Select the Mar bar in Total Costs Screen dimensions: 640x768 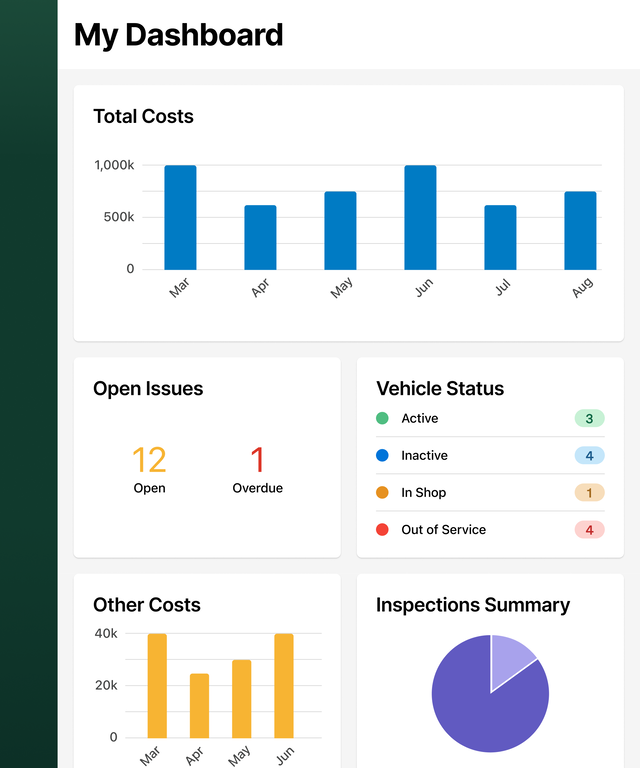coord(180,218)
